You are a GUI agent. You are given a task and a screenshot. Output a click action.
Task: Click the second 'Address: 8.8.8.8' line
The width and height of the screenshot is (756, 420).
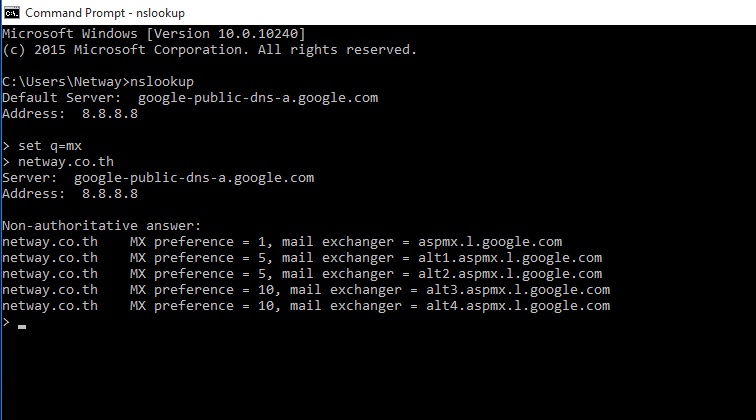pyautogui.click(x=70, y=194)
